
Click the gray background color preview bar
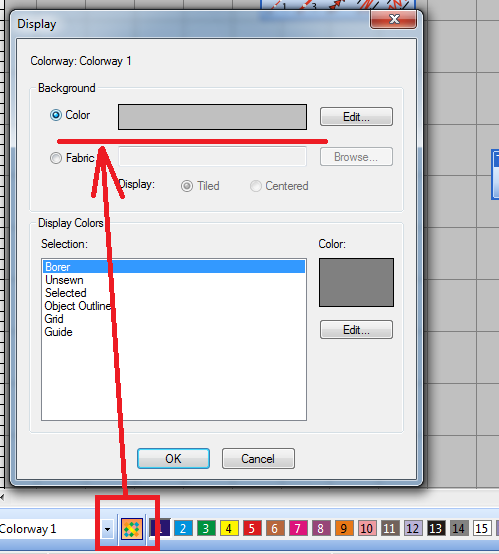(x=212, y=117)
